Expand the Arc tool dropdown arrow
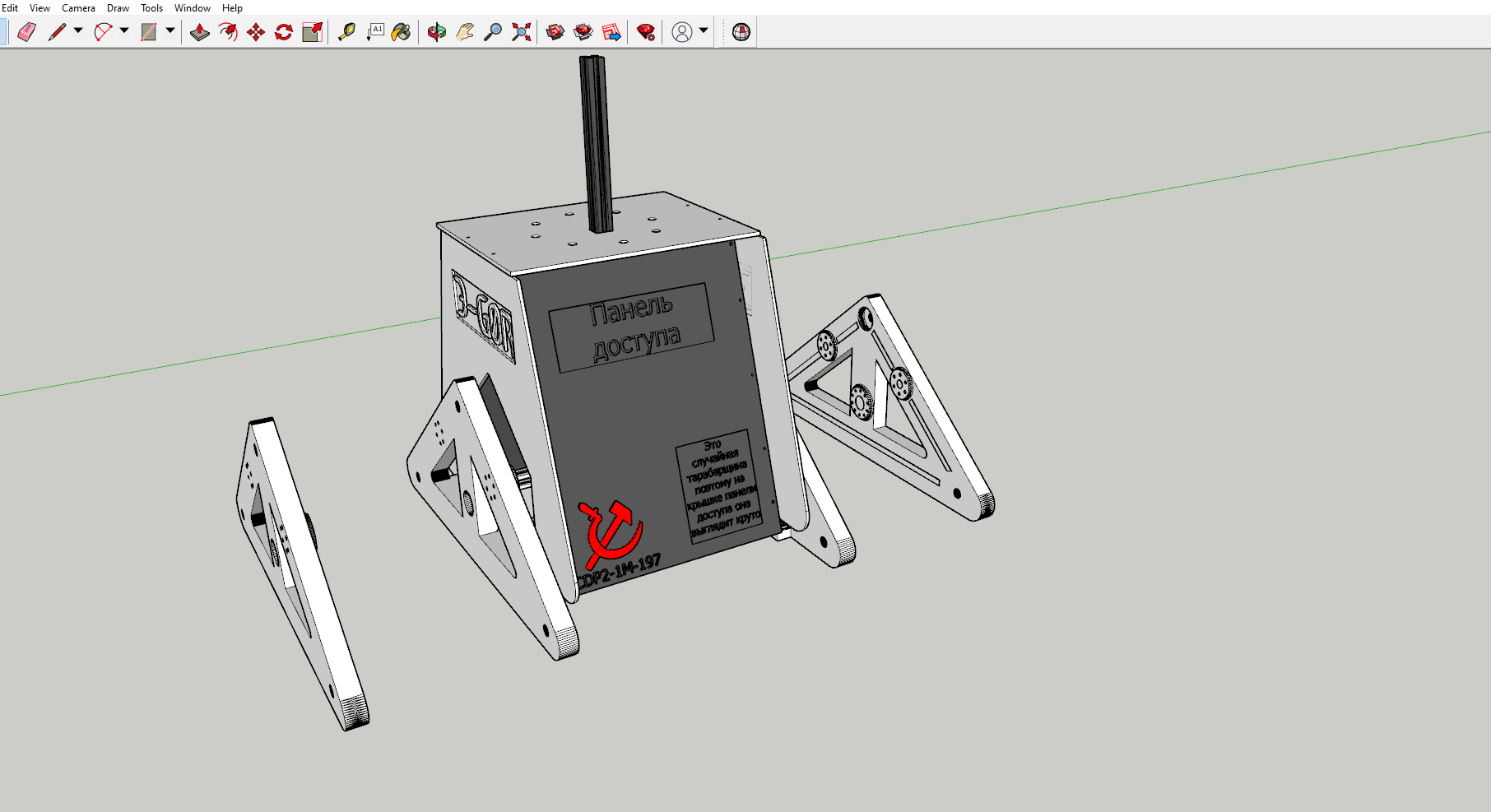This screenshot has width=1491, height=812. point(124,31)
